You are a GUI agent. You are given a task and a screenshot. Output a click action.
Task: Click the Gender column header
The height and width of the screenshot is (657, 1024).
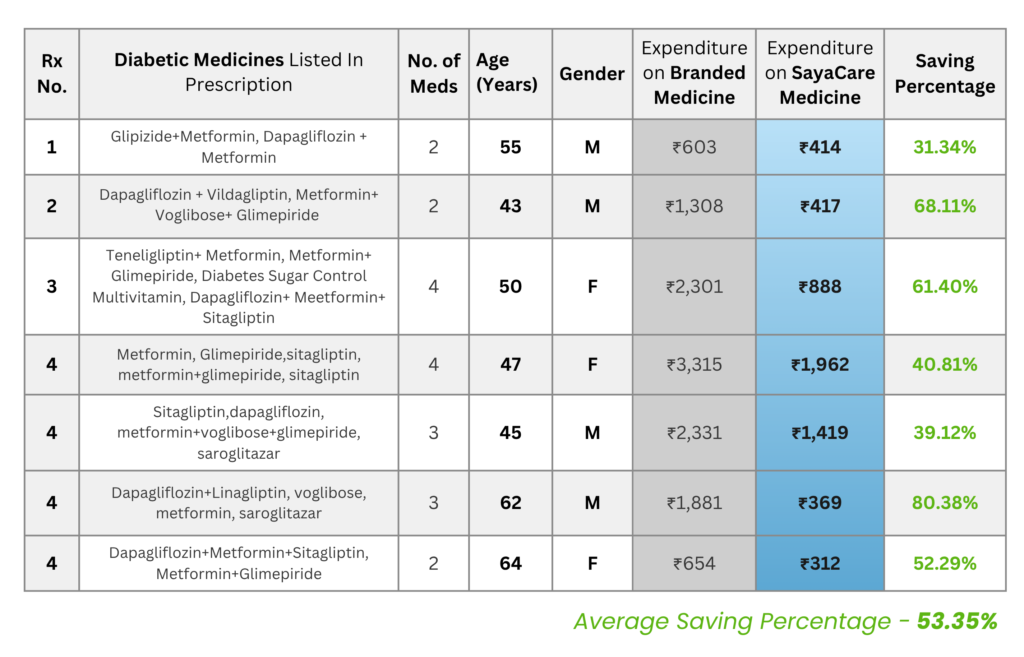(592, 74)
